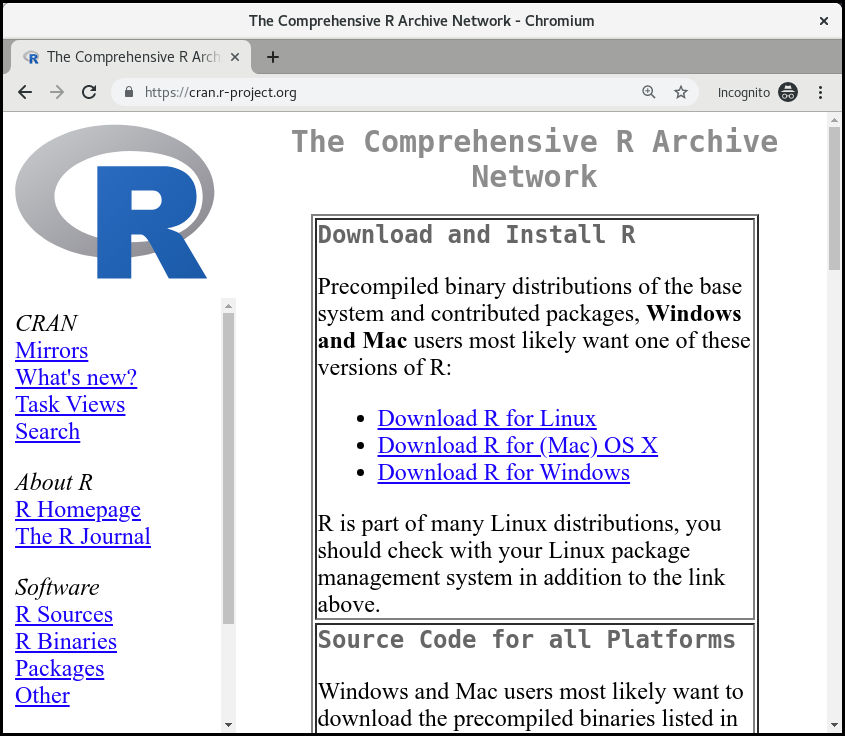The image size is (845, 736).
Task: Open a new tab with plus button
Action: point(273,57)
